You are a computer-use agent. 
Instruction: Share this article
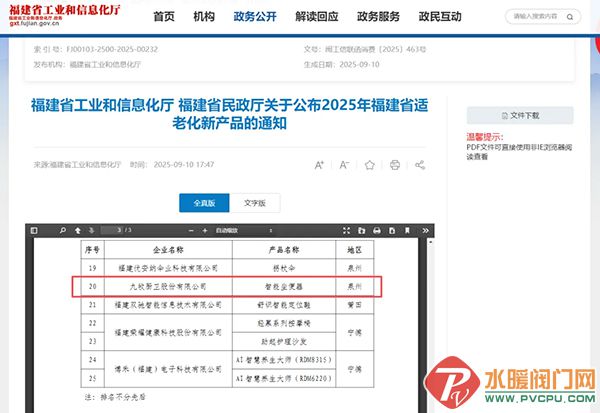[420, 165]
